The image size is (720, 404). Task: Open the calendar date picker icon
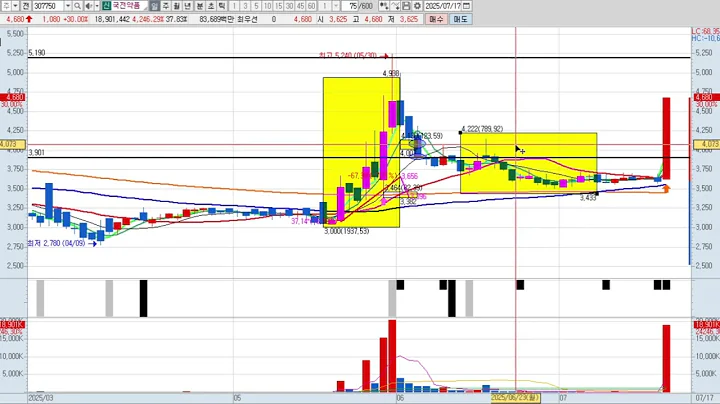pos(466,6)
